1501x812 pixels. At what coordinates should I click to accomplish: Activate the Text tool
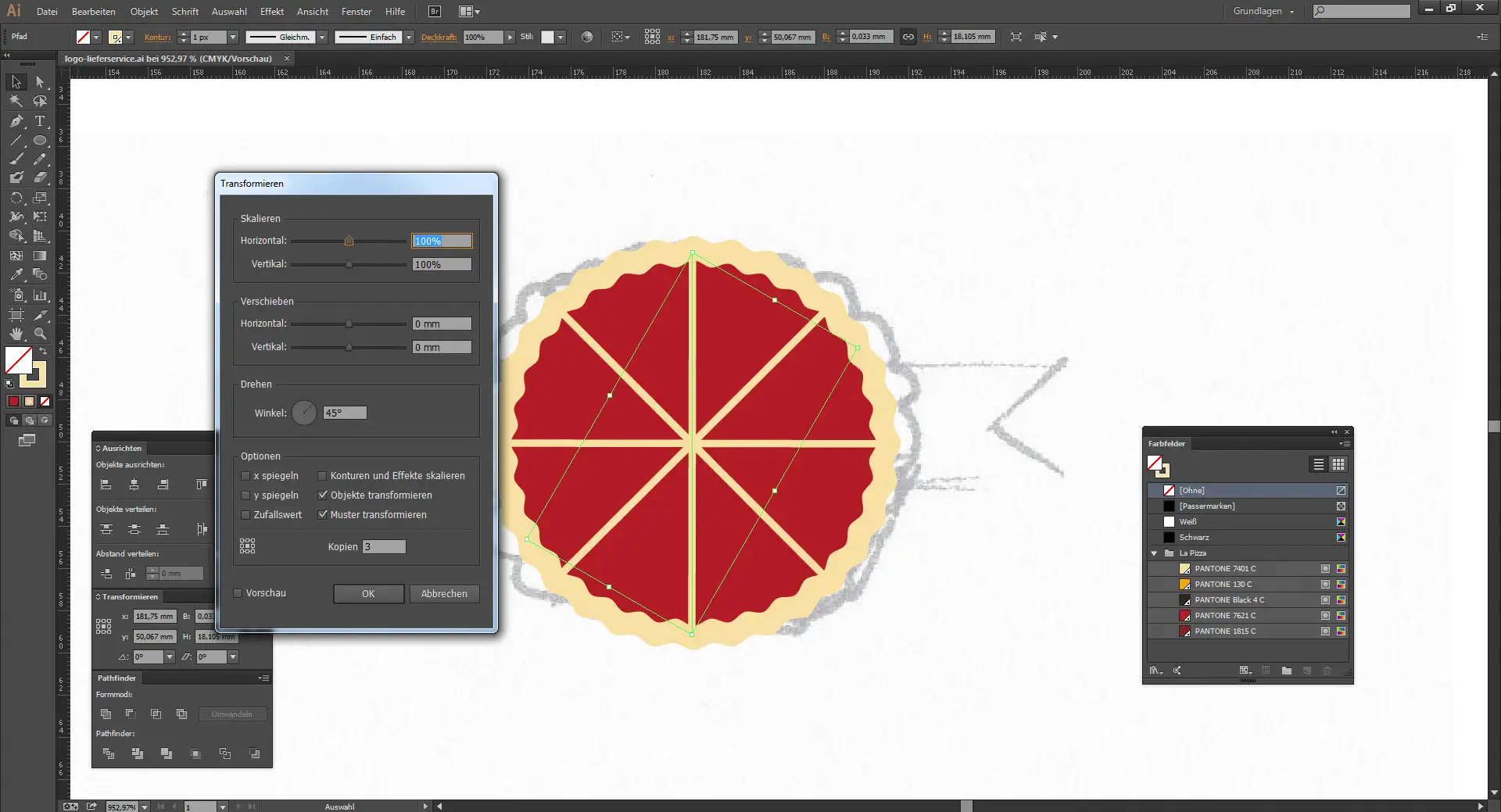[40, 121]
